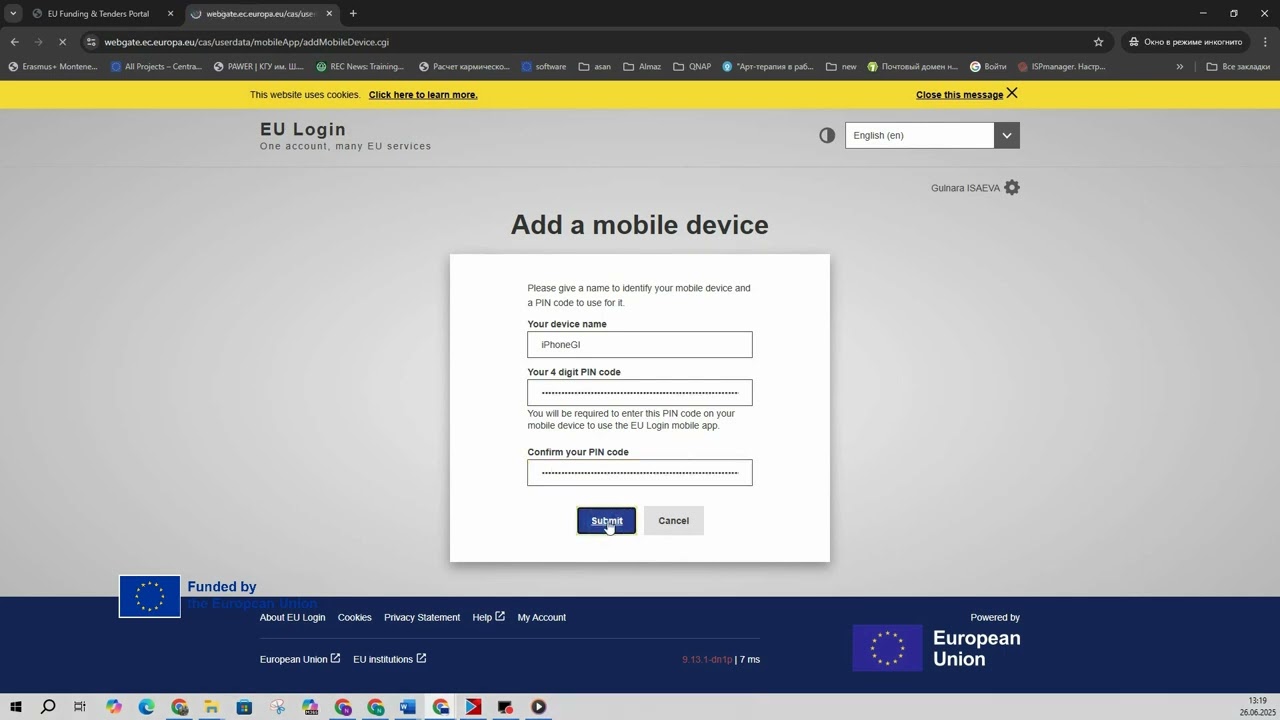This screenshot has height=720, width=1280.
Task: Click the 'Close this message' link
Action: tap(959, 95)
